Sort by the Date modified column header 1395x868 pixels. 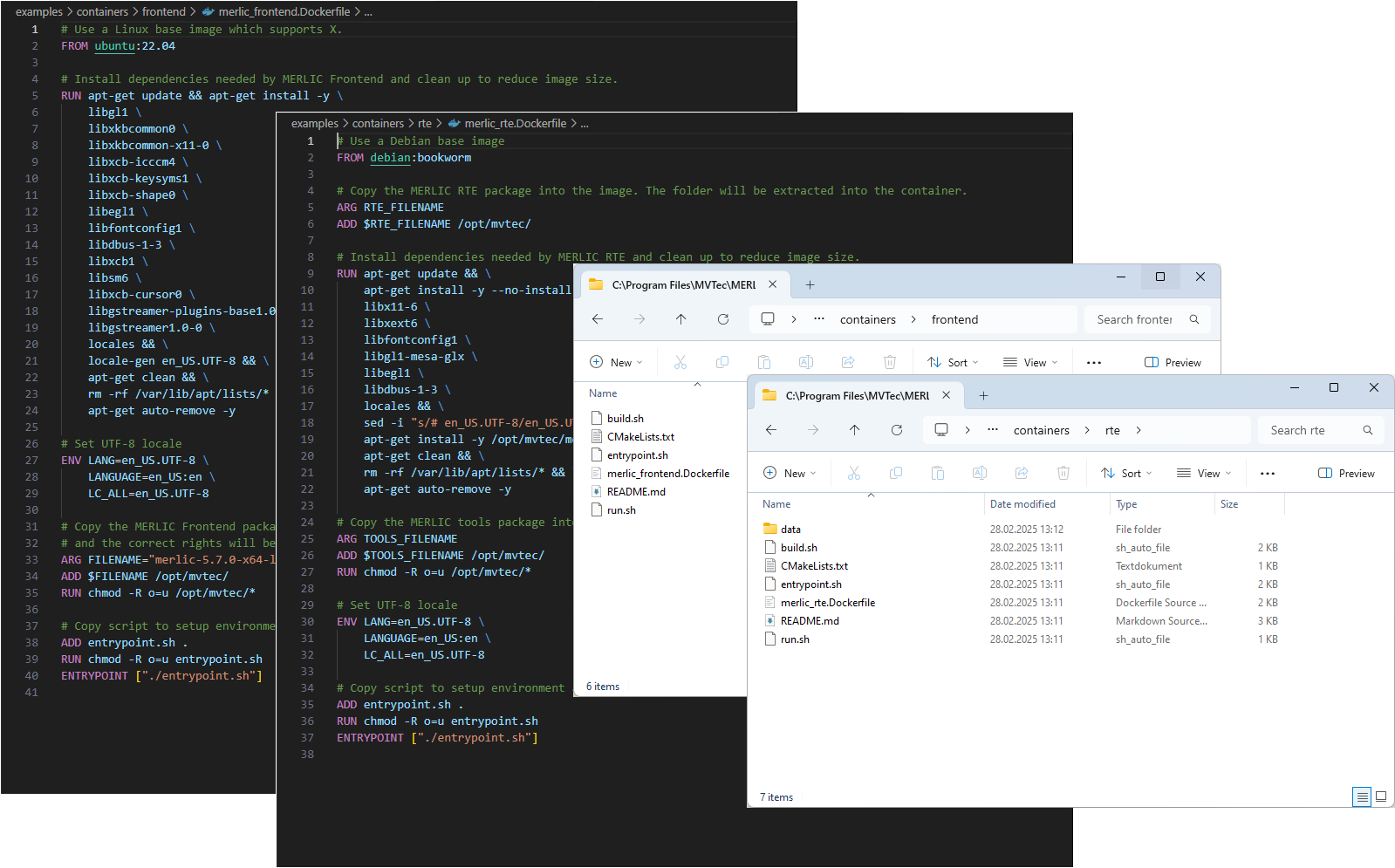coord(1022,504)
